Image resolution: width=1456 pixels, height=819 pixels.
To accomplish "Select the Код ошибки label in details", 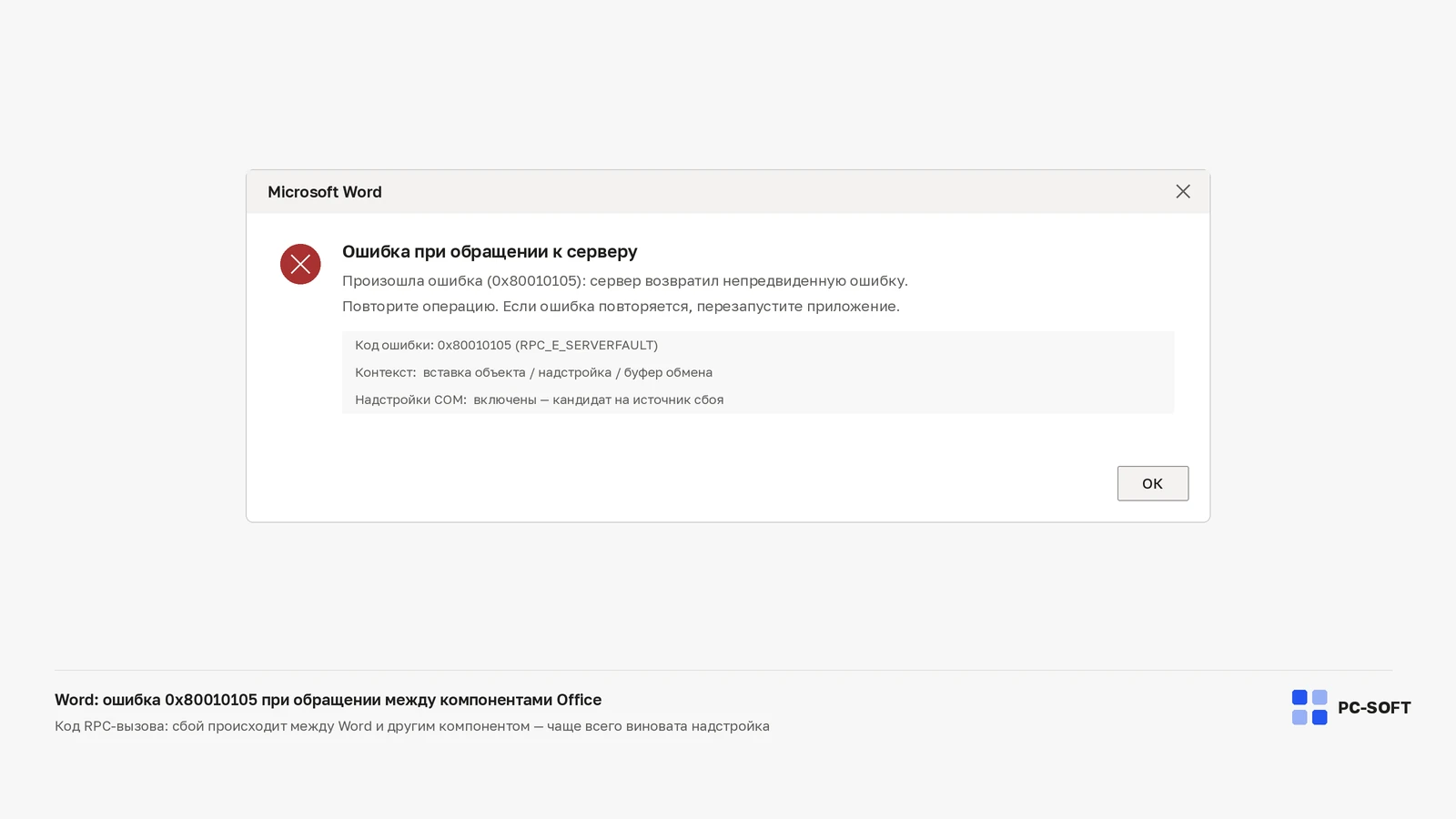I will tap(394, 345).
